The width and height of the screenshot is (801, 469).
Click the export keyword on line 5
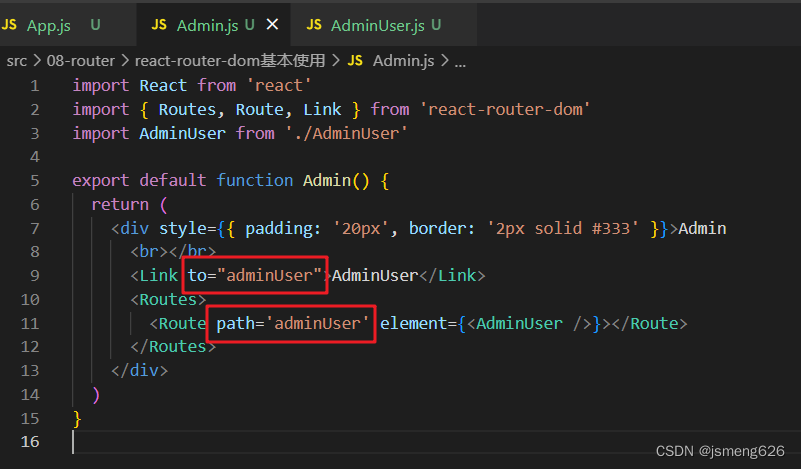[x=101, y=180]
